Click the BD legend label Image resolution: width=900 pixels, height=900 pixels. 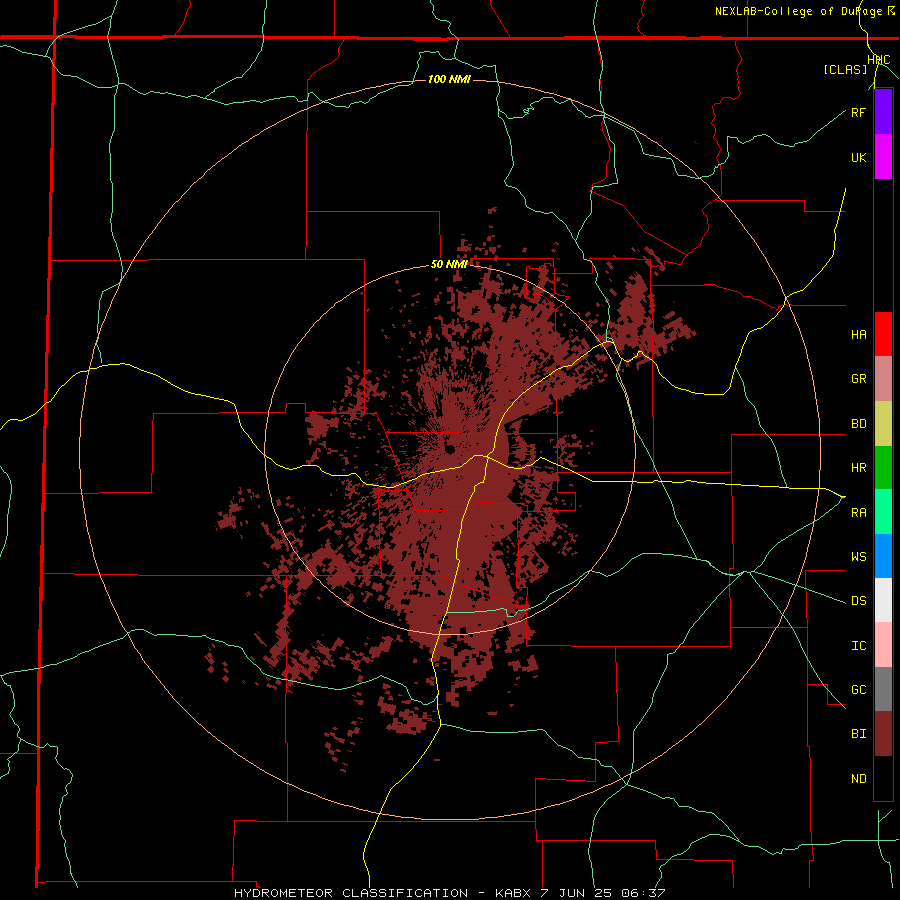858,424
